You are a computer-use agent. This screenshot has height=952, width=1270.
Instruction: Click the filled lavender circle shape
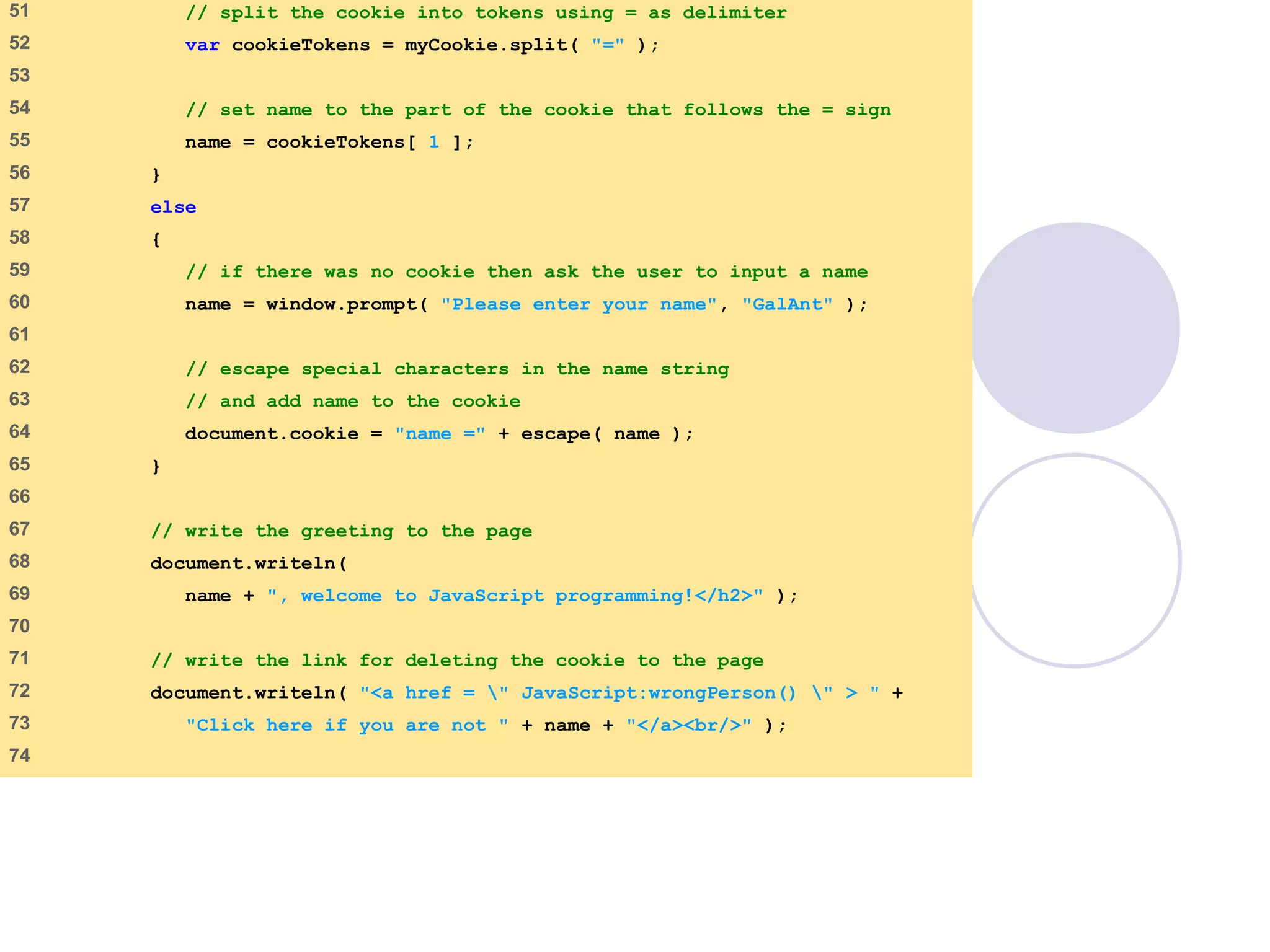1075,328
